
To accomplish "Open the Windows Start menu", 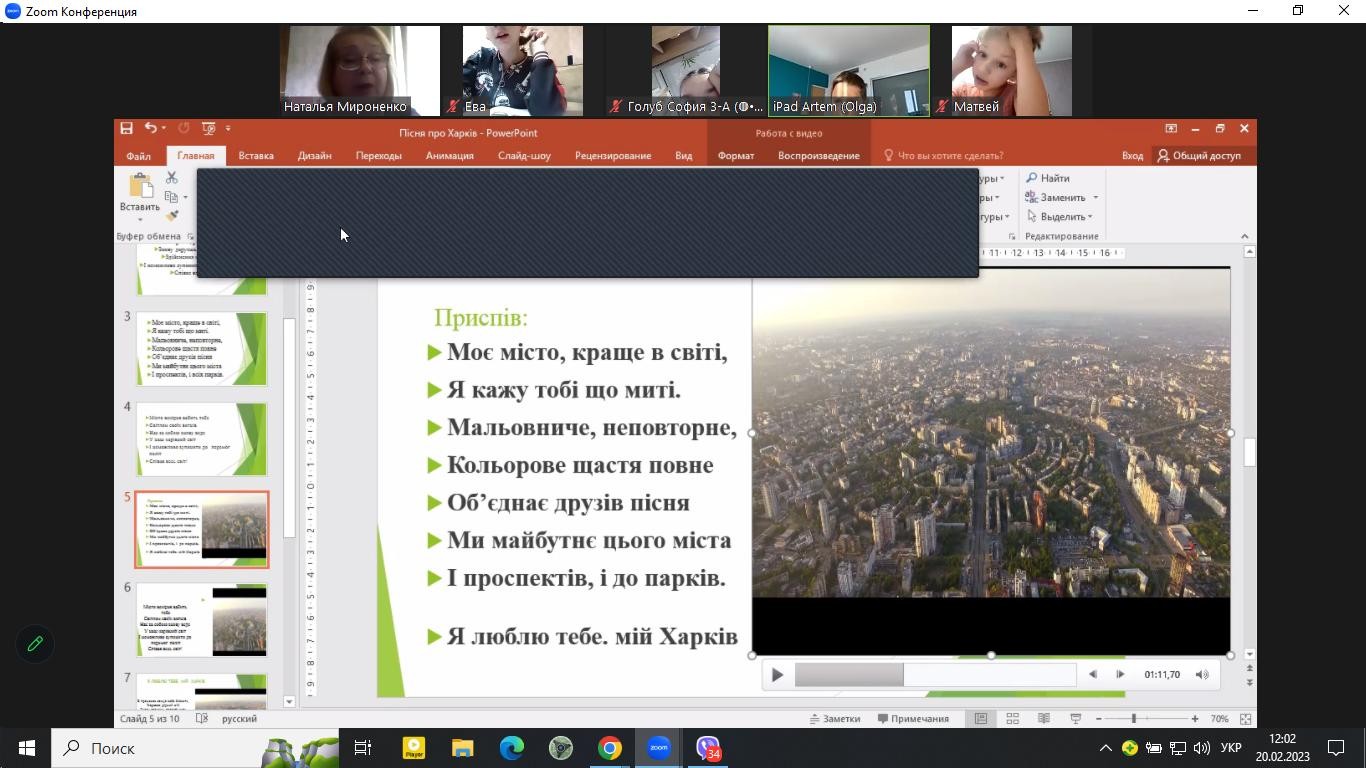I will coord(26,748).
